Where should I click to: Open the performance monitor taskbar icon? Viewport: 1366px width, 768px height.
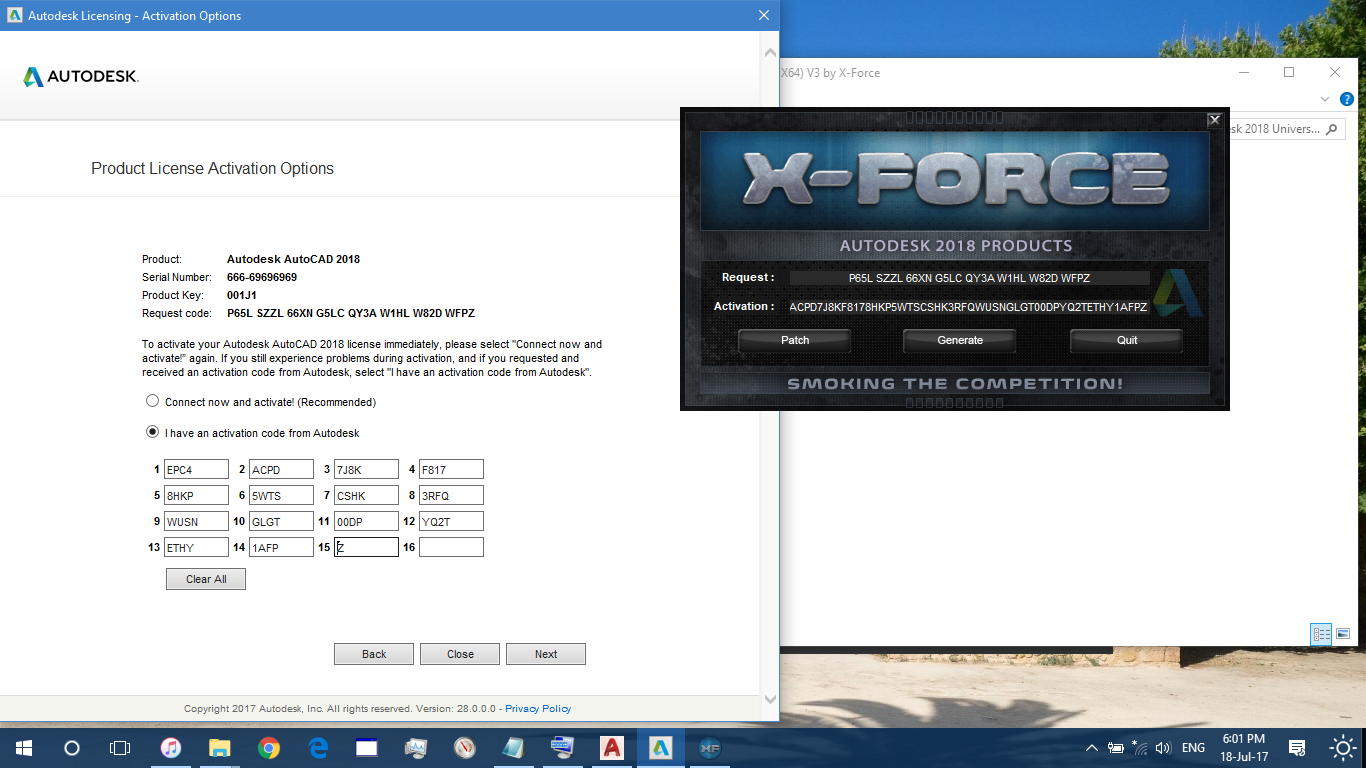[x=416, y=748]
